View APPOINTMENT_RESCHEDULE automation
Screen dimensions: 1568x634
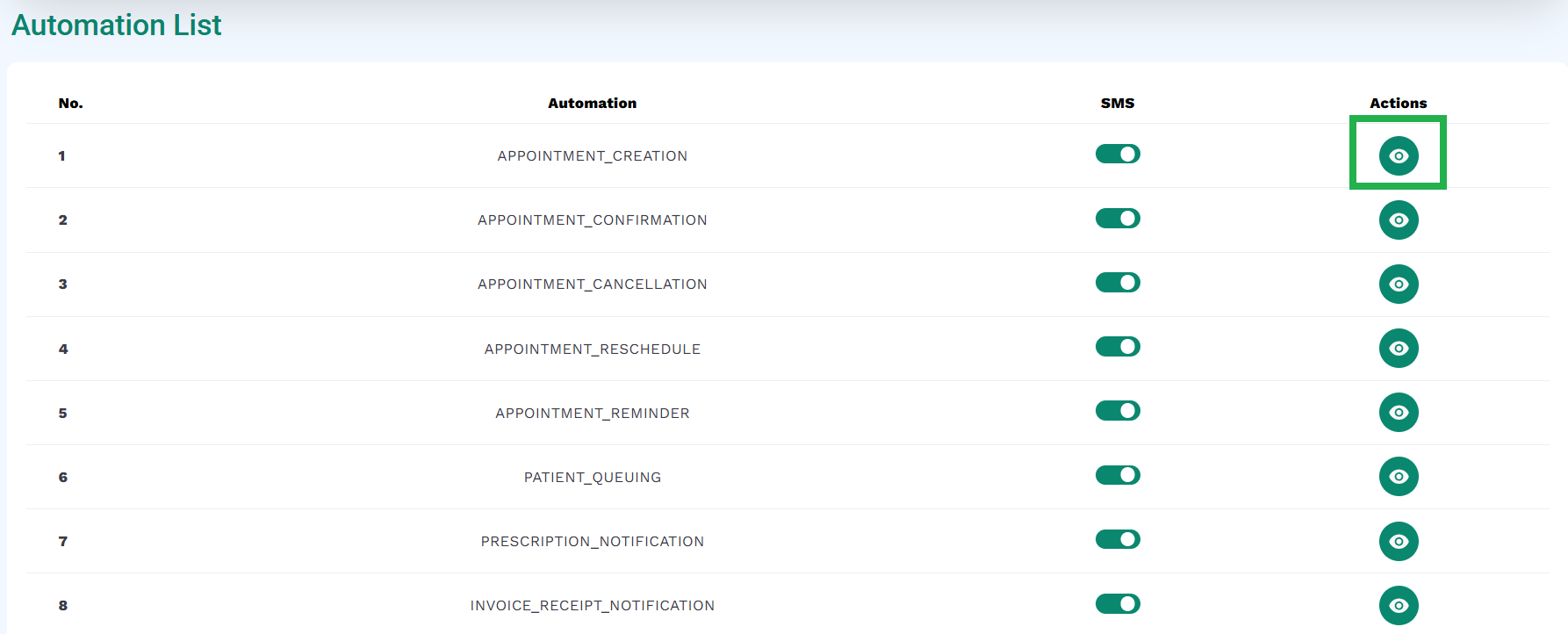[x=1399, y=349]
